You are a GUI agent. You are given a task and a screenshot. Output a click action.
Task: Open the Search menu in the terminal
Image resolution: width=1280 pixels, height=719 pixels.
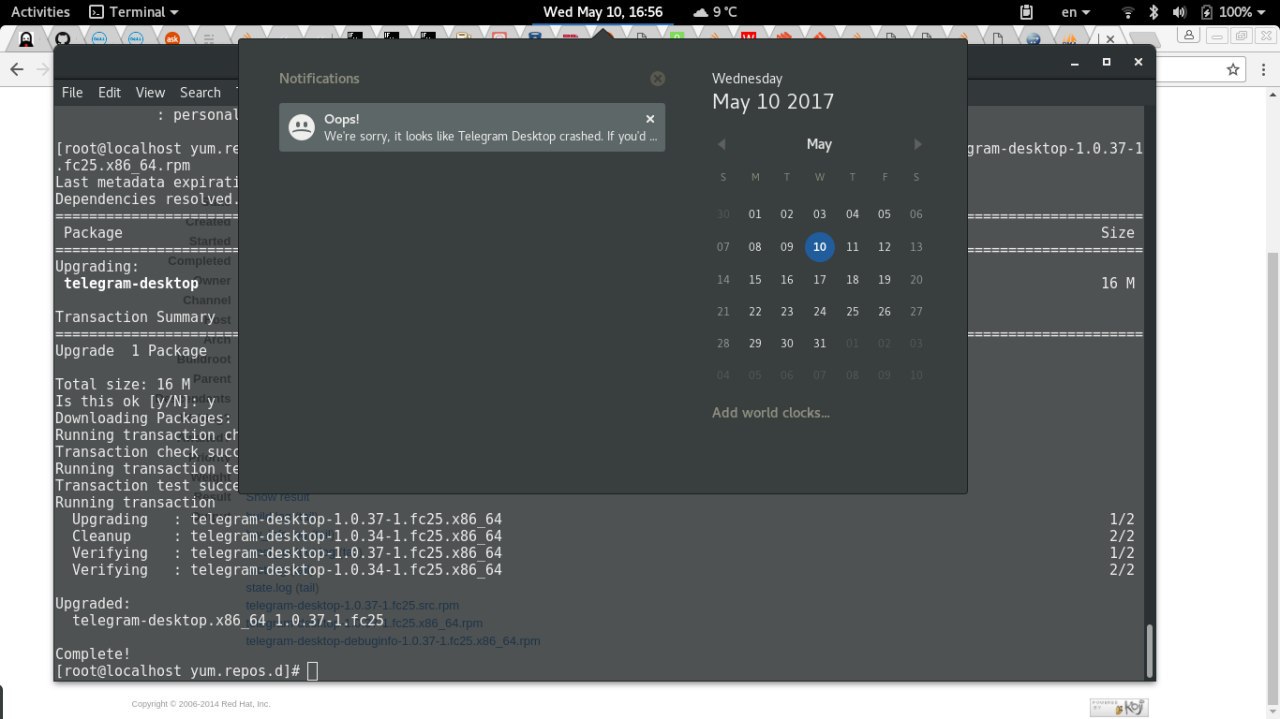(x=200, y=92)
